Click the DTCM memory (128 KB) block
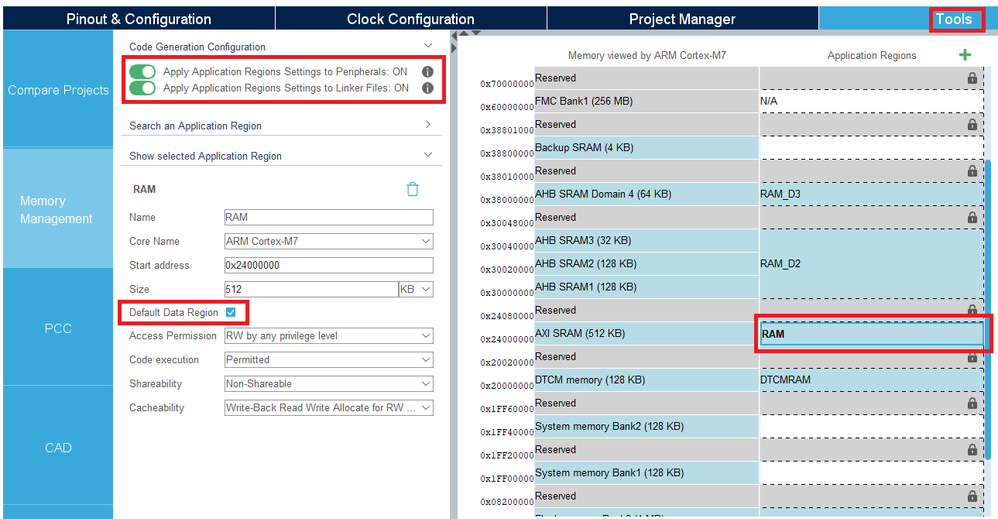The height and width of the screenshot is (519, 998). point(646,380)
